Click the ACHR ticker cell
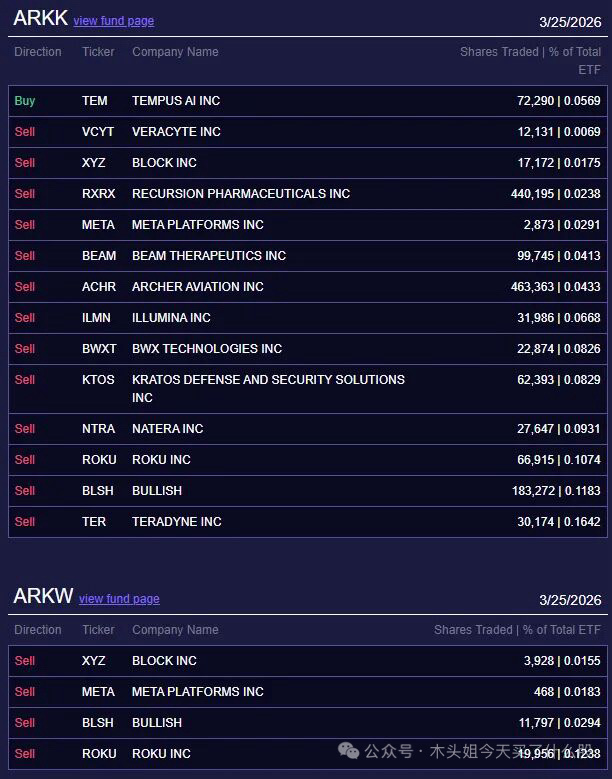 point(98,287)
